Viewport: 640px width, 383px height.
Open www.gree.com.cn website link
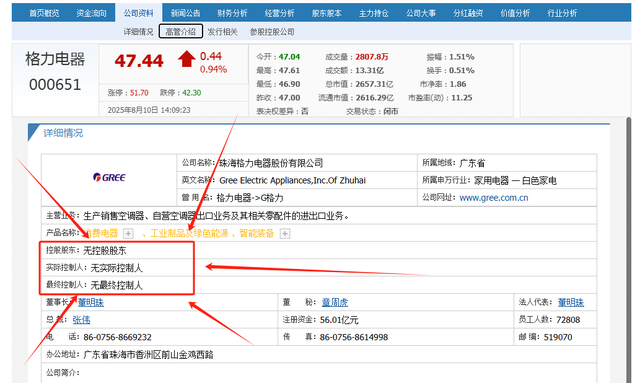(x=494, y=198)
